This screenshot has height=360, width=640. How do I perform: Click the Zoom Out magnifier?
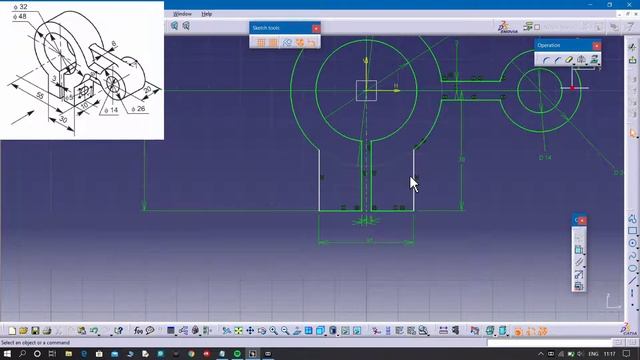(285, 331)
